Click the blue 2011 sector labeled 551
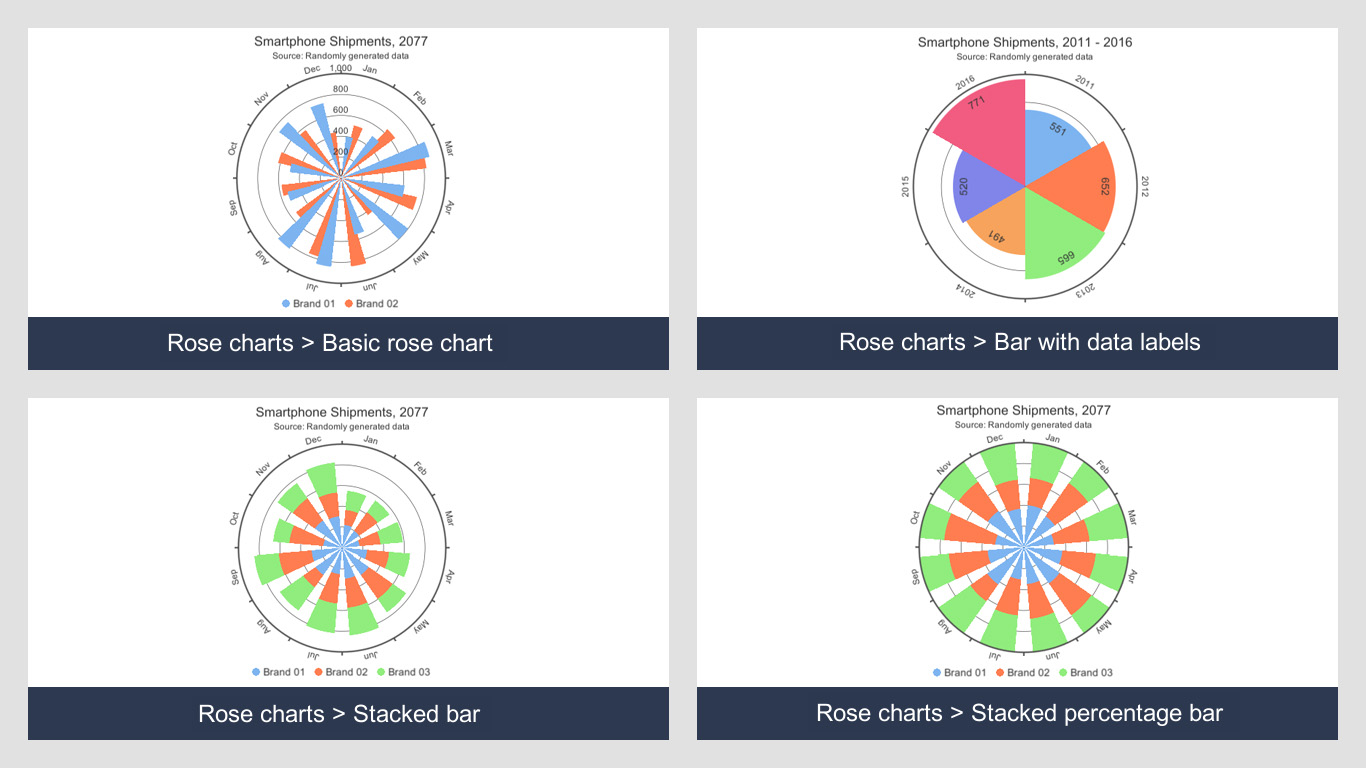The height and width of the screenshot is (768, 1366). pos(1050,140)
